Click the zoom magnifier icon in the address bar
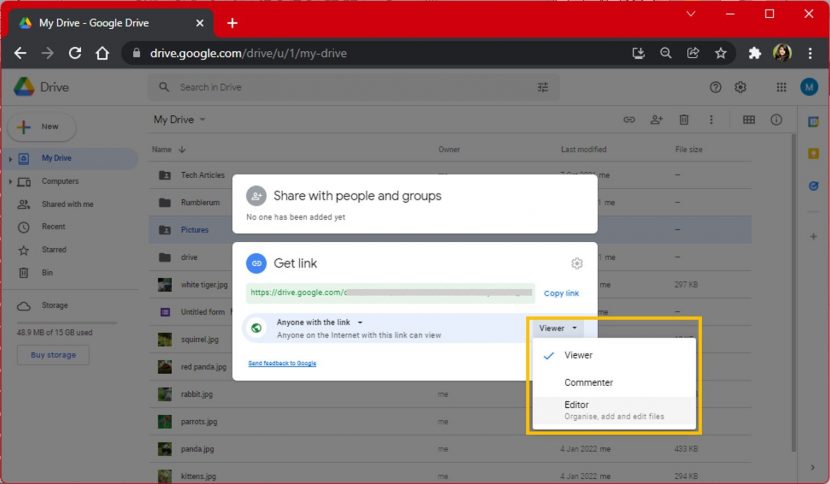Screen dimensions: 830x484 (666, 53)
